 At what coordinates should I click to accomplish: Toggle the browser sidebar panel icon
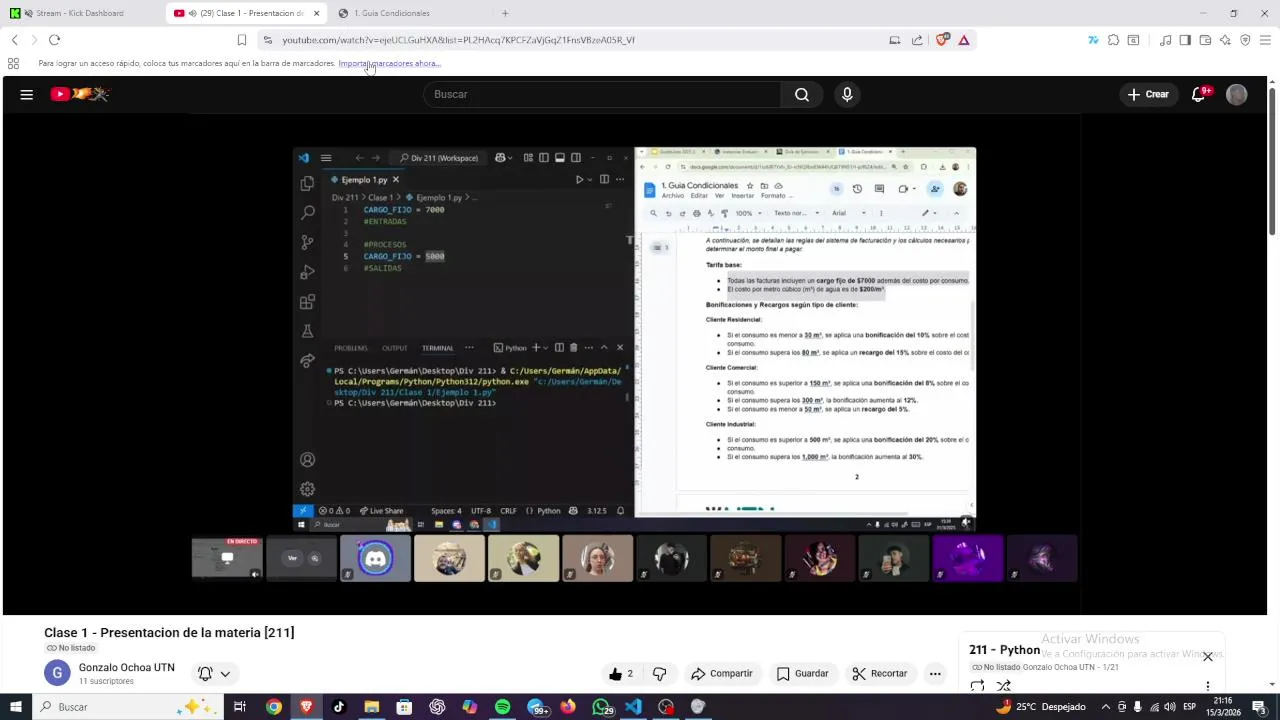1185,40
